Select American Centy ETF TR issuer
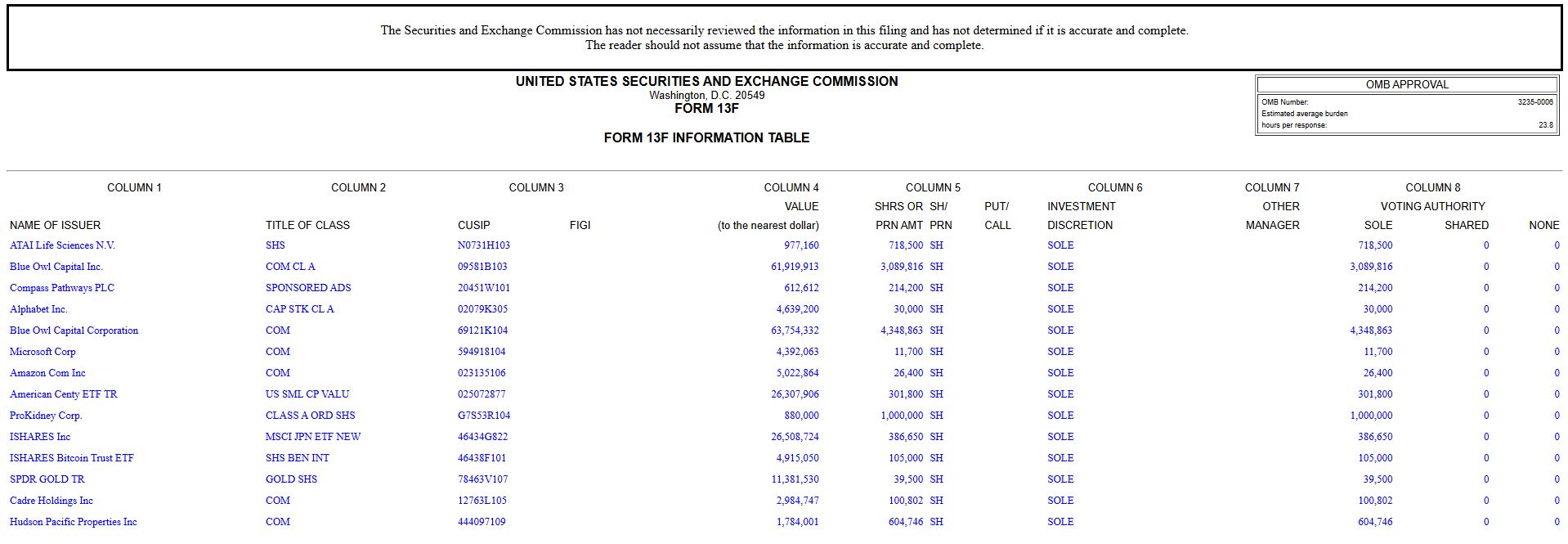Image resolution: width=1568 pixels, height=544 pixels. point(63,394)
